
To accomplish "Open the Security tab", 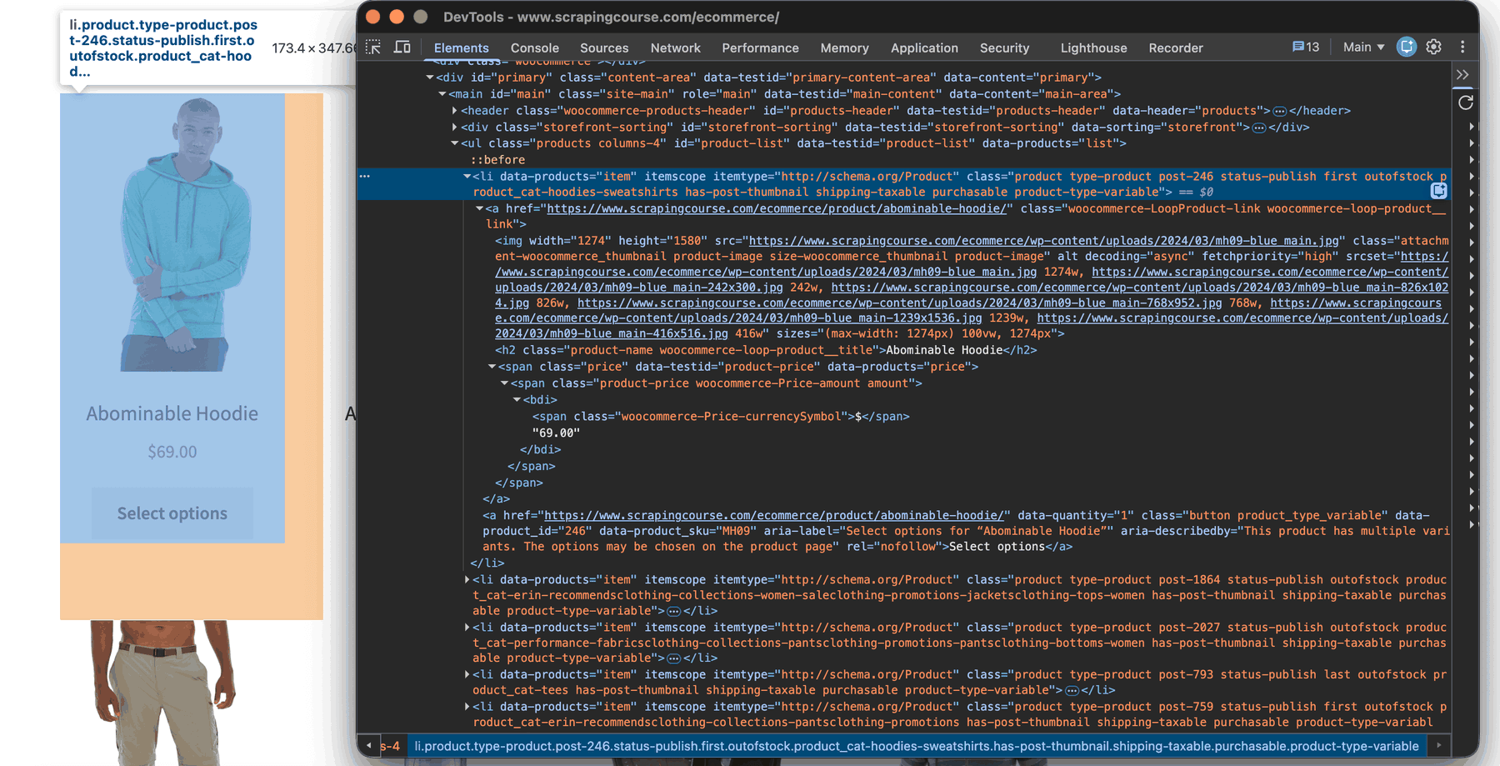I will pos(1005,48).
